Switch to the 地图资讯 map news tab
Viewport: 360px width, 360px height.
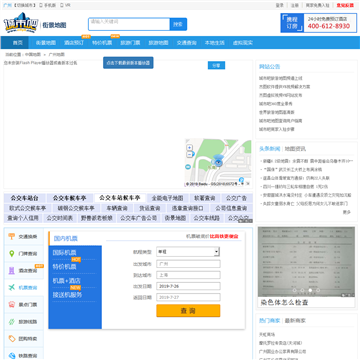295,149
